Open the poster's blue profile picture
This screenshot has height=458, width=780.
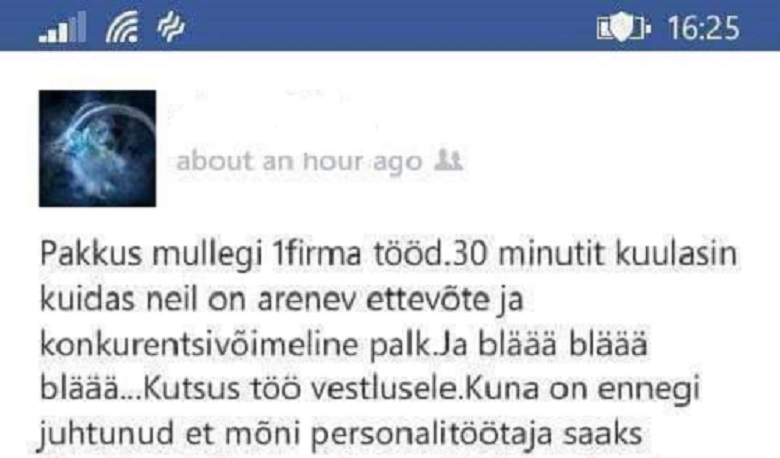[x=98, y=148]
